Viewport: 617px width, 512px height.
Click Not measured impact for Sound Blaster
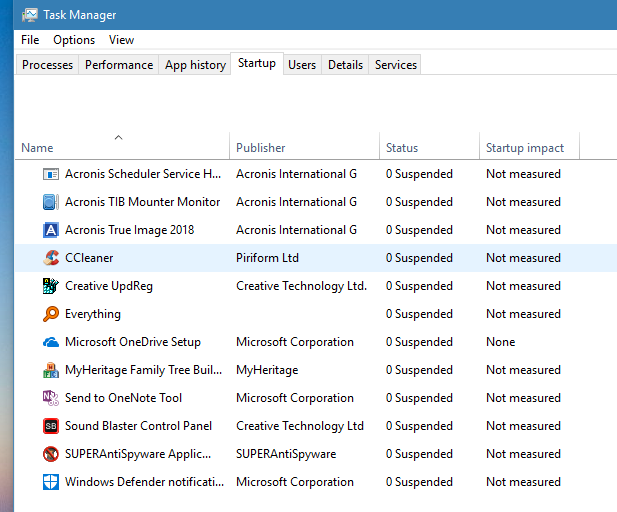[x=523, y=426]
